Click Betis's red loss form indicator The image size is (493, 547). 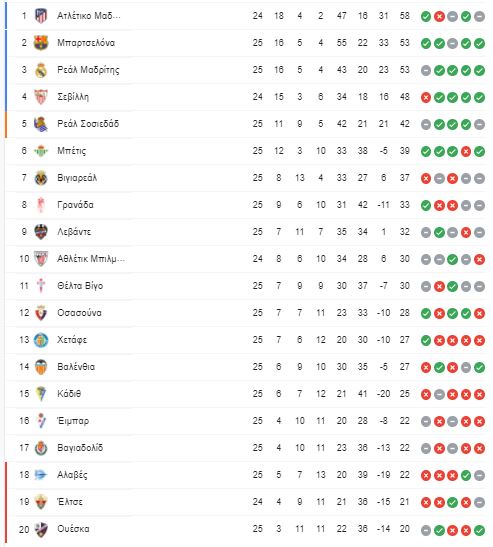466,151
